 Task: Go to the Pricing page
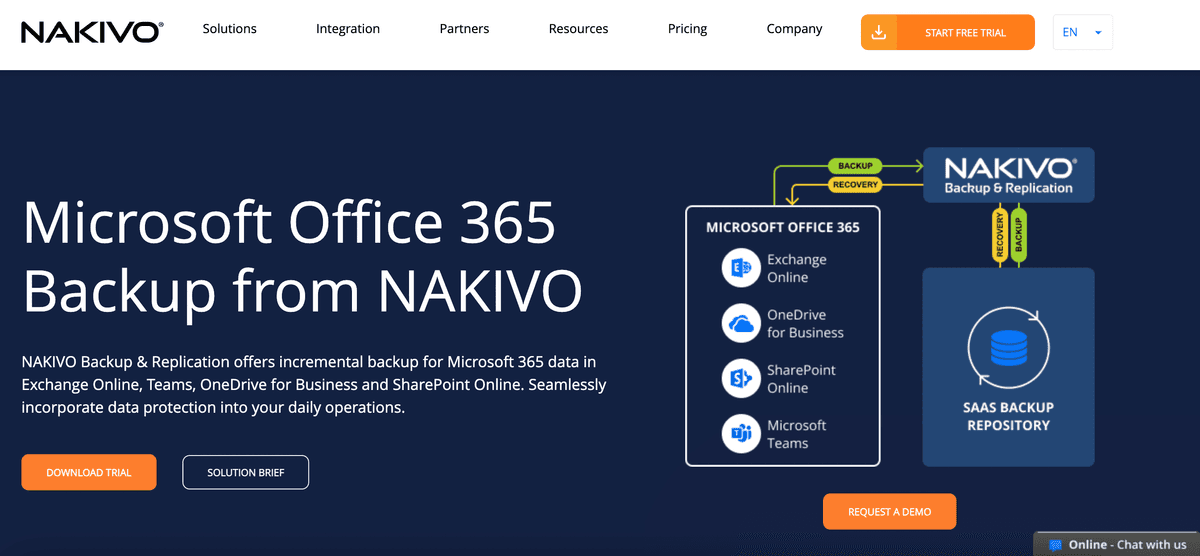687,29
